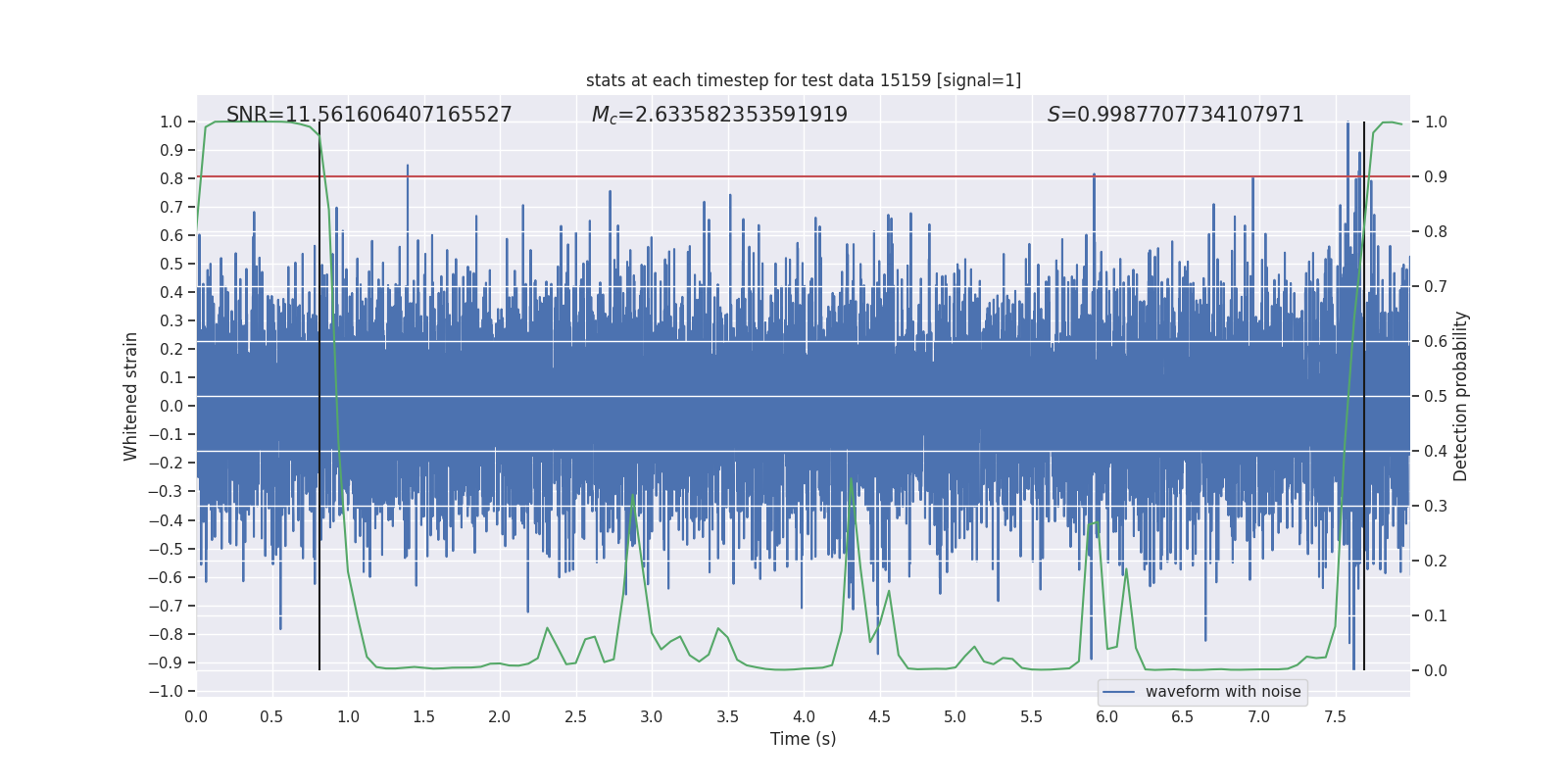Click the legend's blue line sample
This screenshot has width=1568, height=784.
1119,692
